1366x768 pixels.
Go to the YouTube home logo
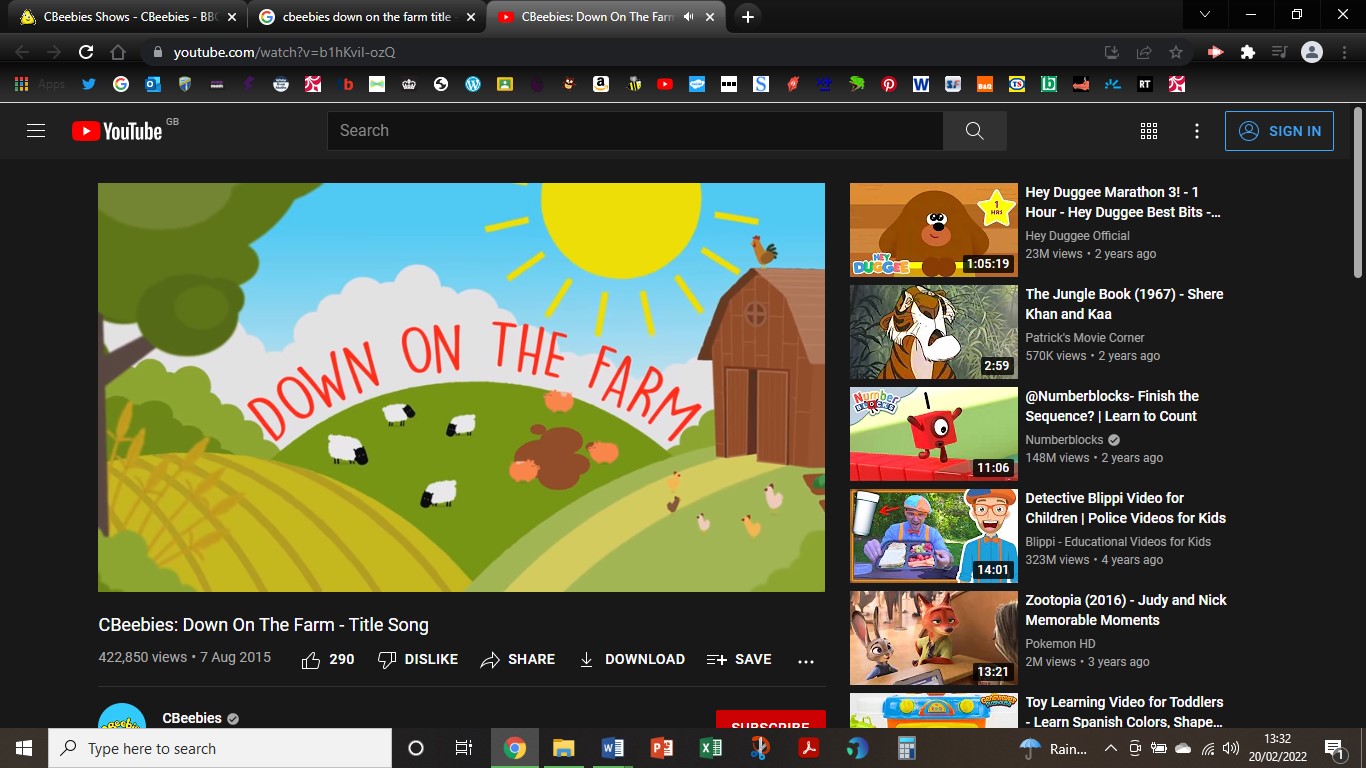pos(117,131)
